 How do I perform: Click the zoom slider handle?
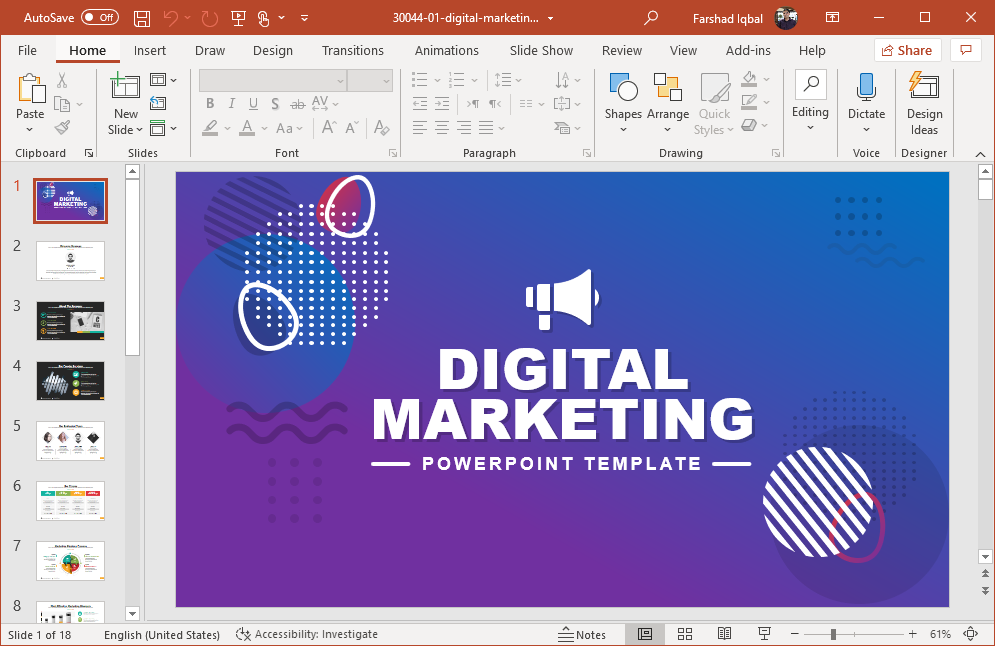[x=833, y=634]
